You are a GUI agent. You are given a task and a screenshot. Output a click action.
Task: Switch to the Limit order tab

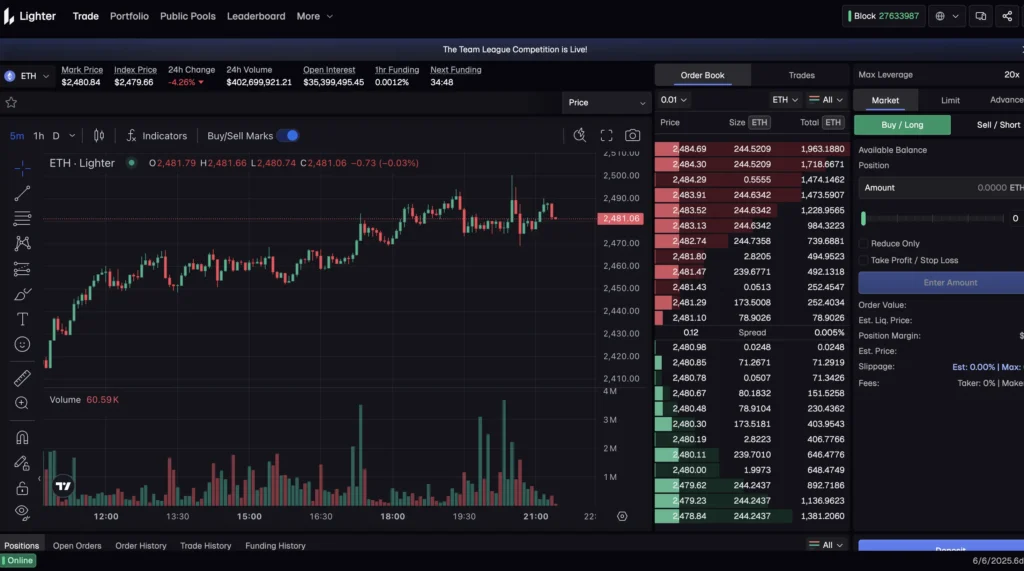(950, 100)
